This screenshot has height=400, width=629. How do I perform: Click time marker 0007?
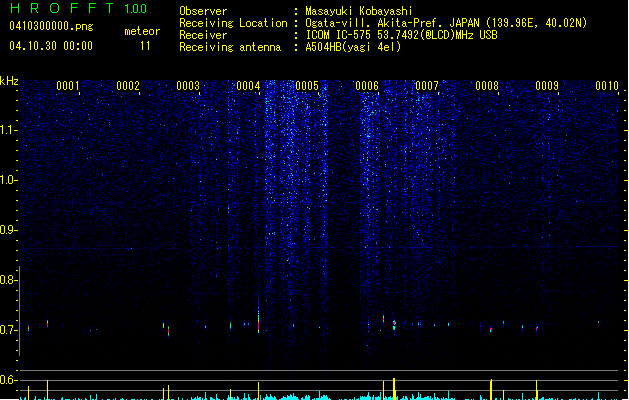click(427, 85)
